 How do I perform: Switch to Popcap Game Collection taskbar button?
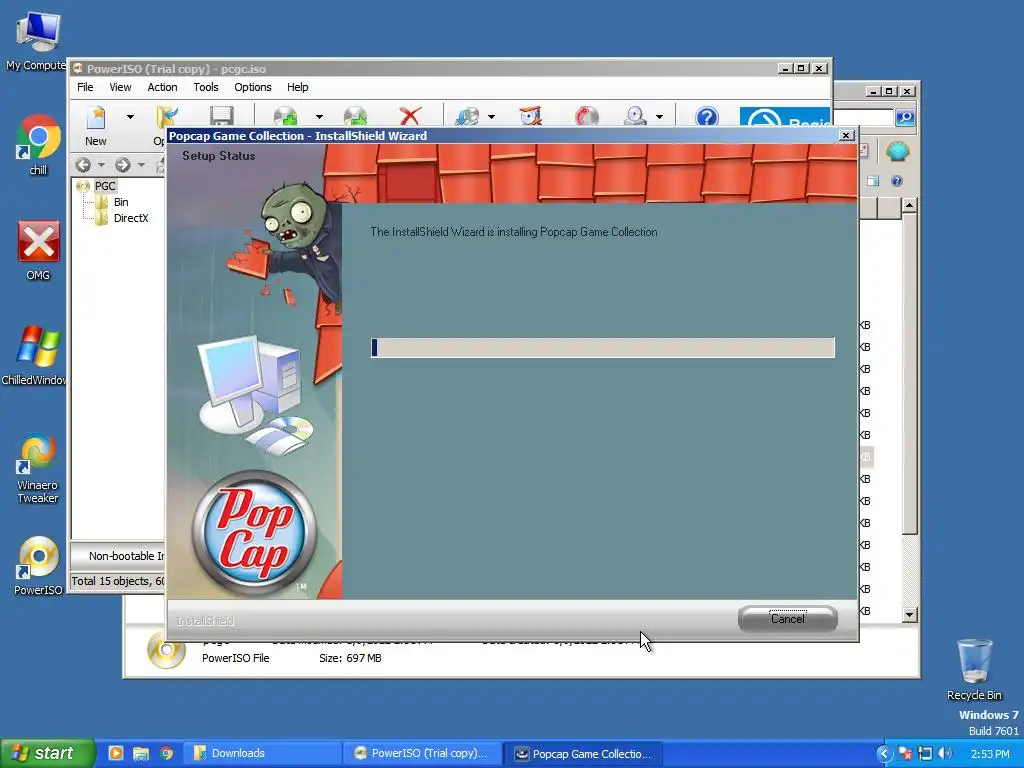[x=583, y=753]
